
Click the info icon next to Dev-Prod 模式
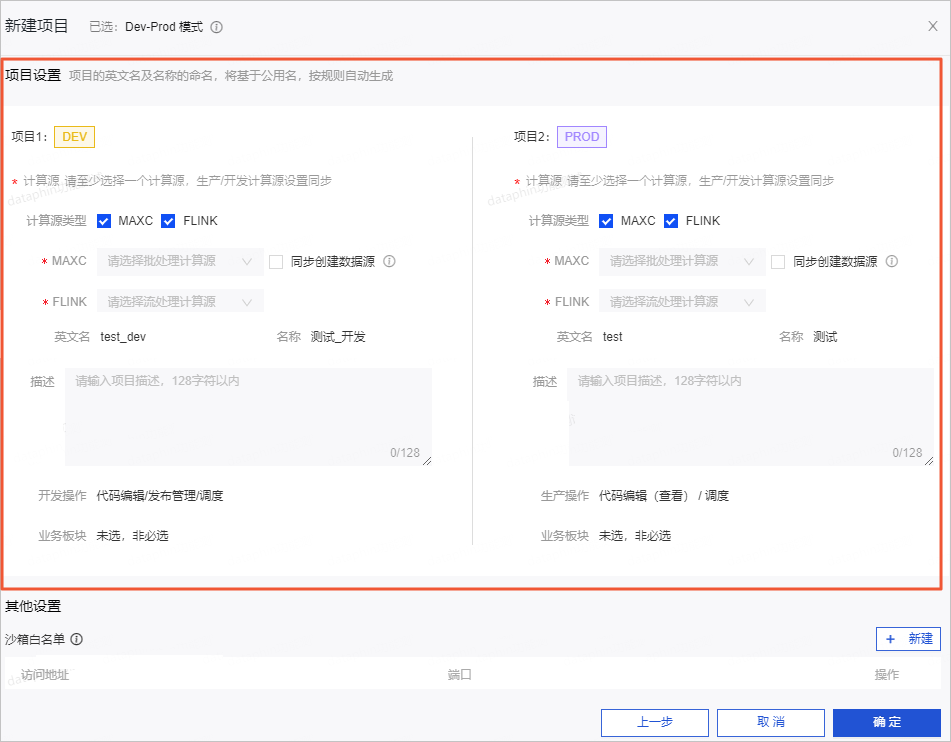coord(217,27)
